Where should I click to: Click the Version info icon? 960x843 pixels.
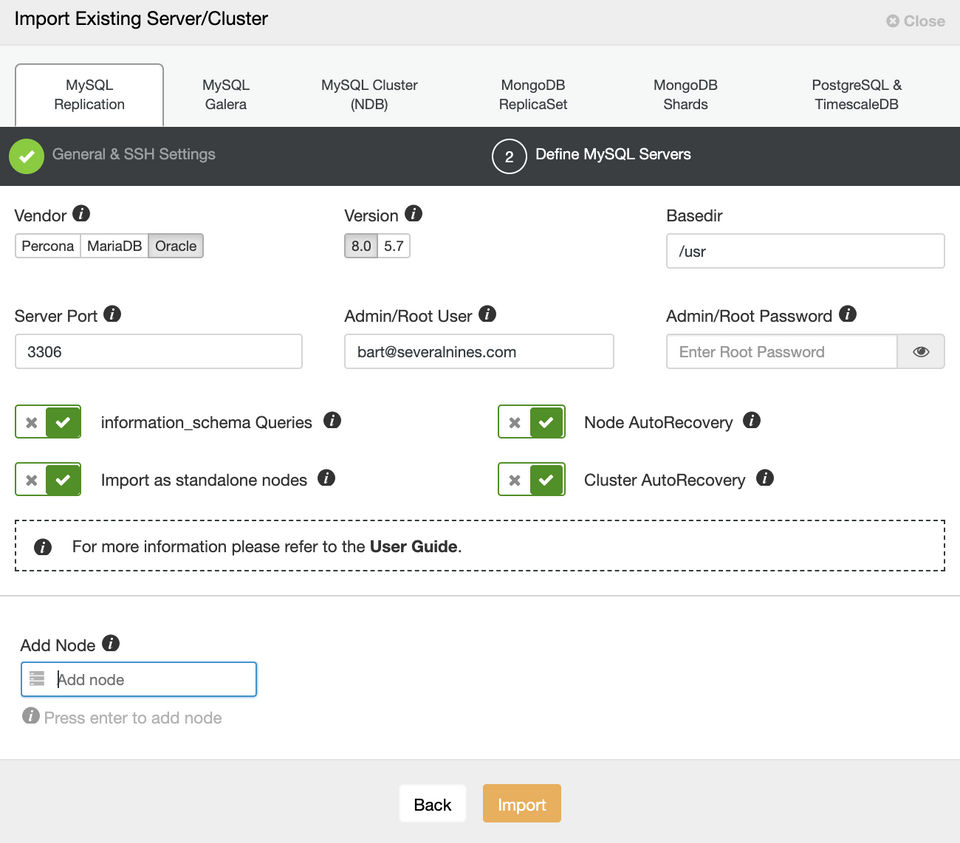413,214
